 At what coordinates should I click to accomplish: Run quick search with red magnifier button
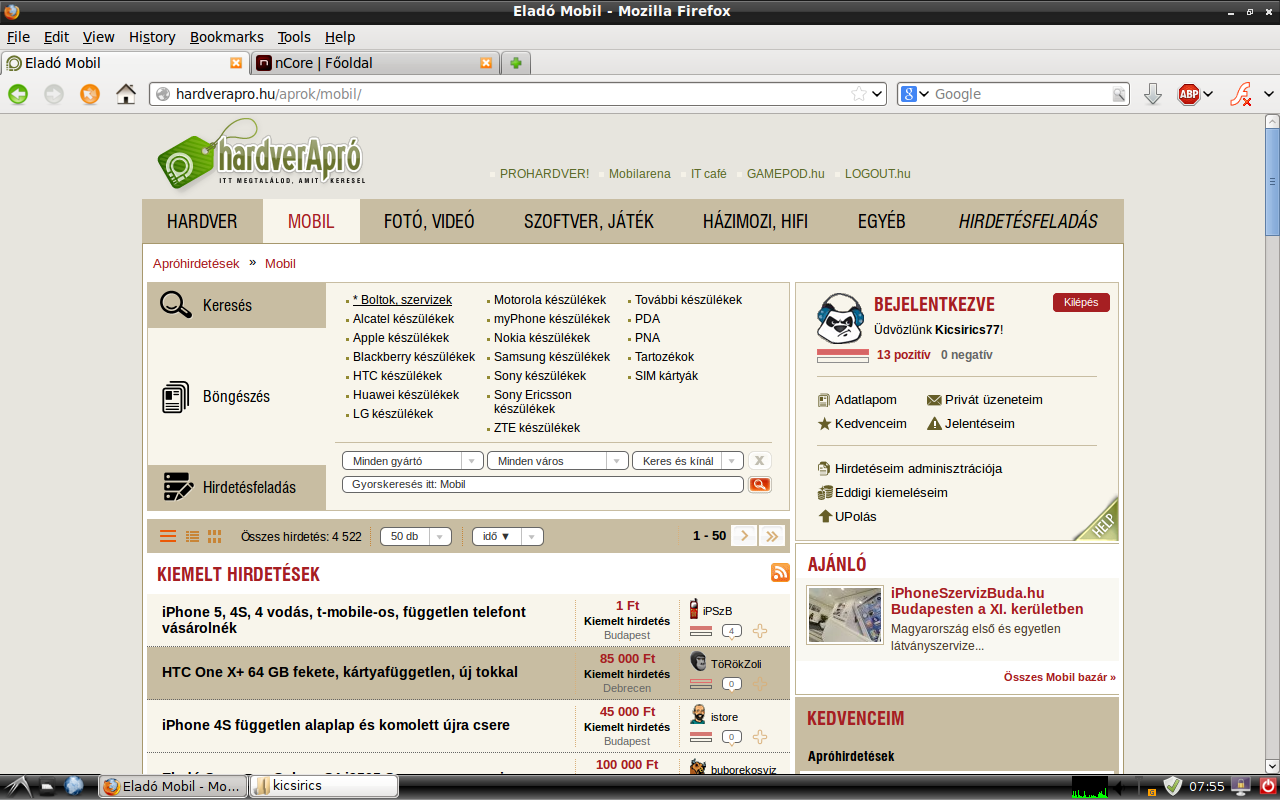(x=760, y=484)
